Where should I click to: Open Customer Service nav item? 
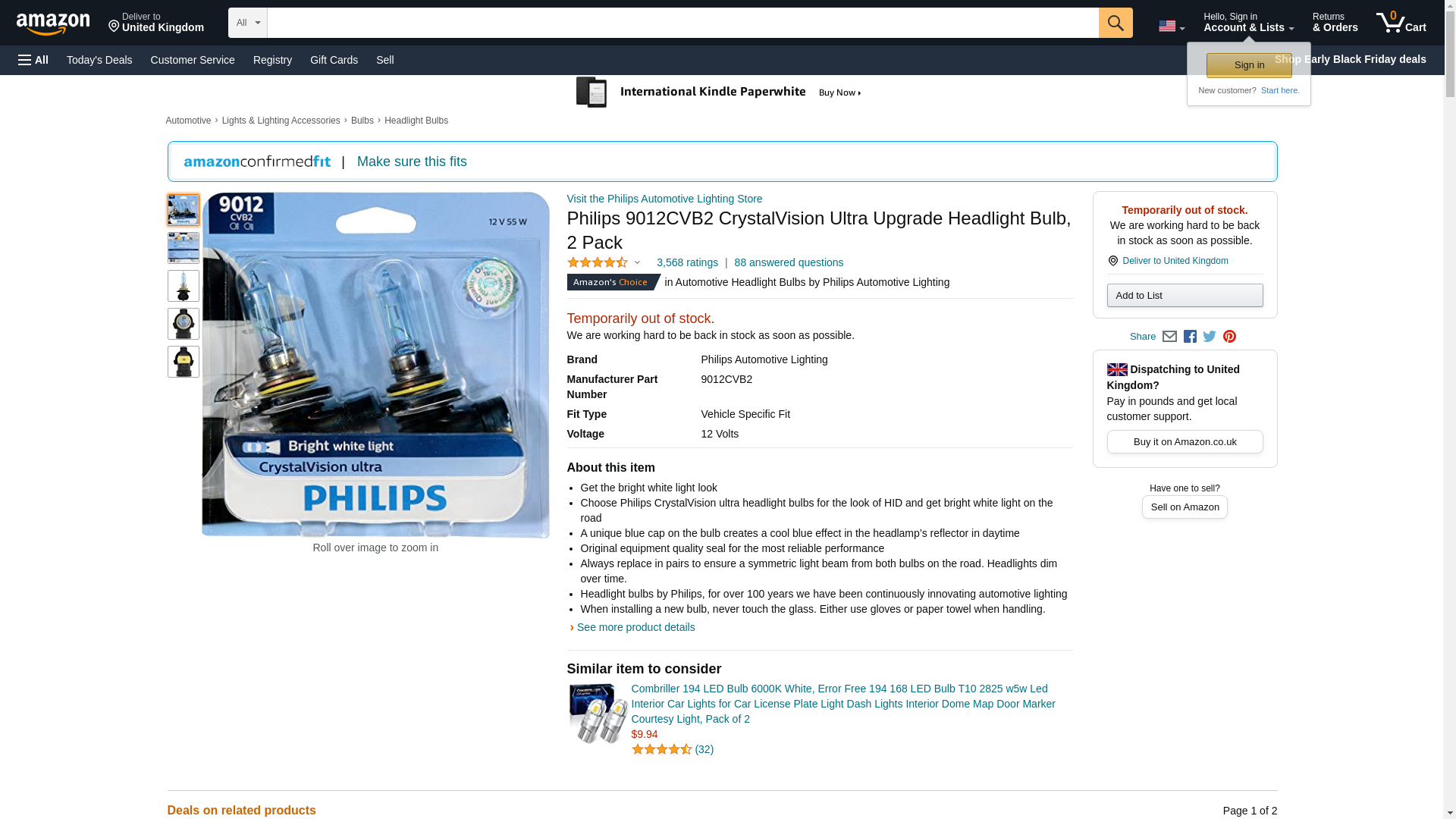[193, 60]
